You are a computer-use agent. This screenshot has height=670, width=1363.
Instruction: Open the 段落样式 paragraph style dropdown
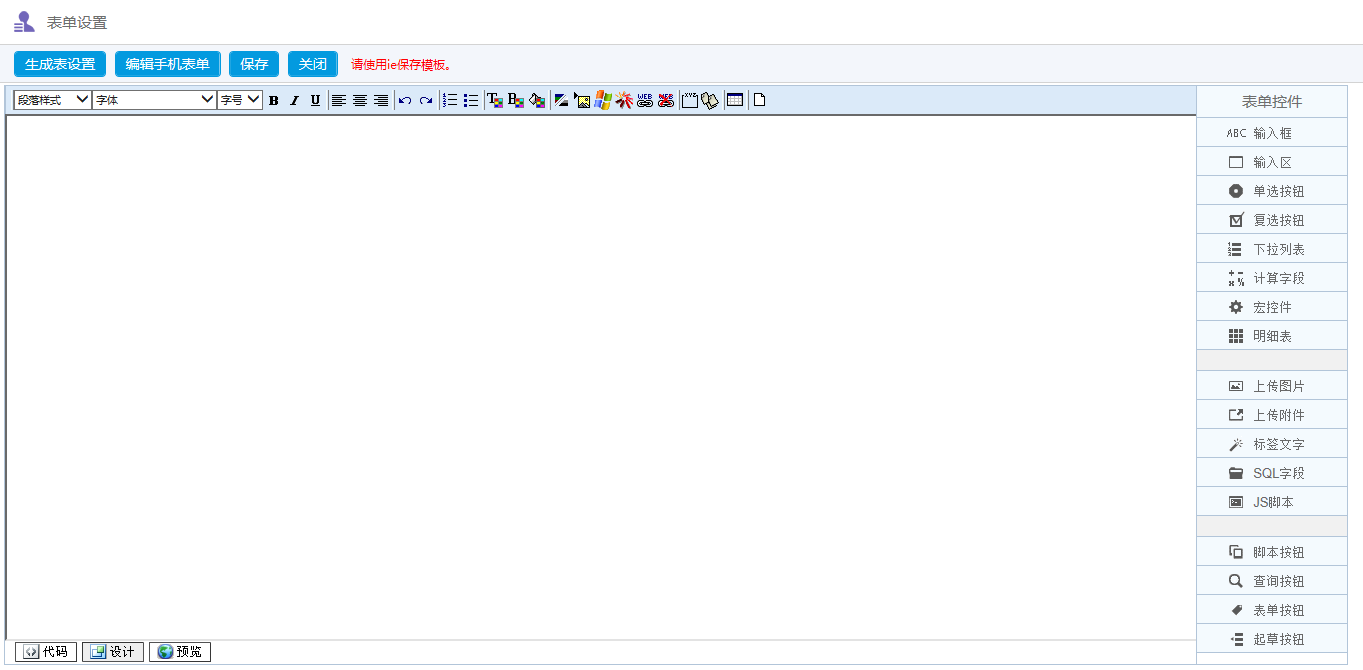52,100
